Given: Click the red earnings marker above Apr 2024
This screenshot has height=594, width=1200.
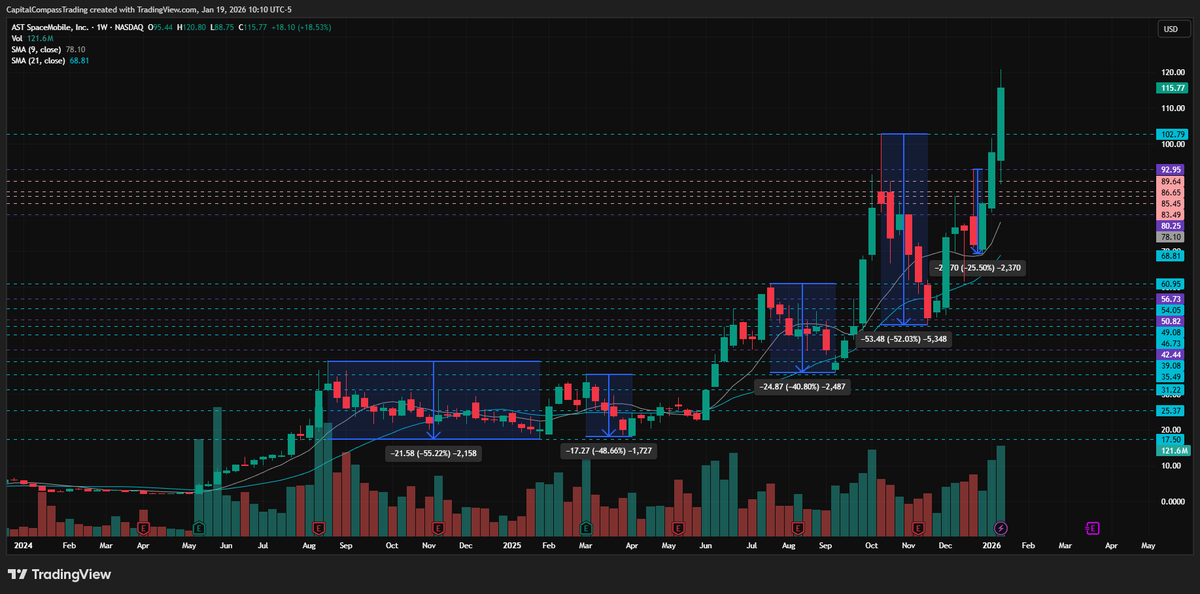Looking at the screenshot, I should [x=144, y=526].
